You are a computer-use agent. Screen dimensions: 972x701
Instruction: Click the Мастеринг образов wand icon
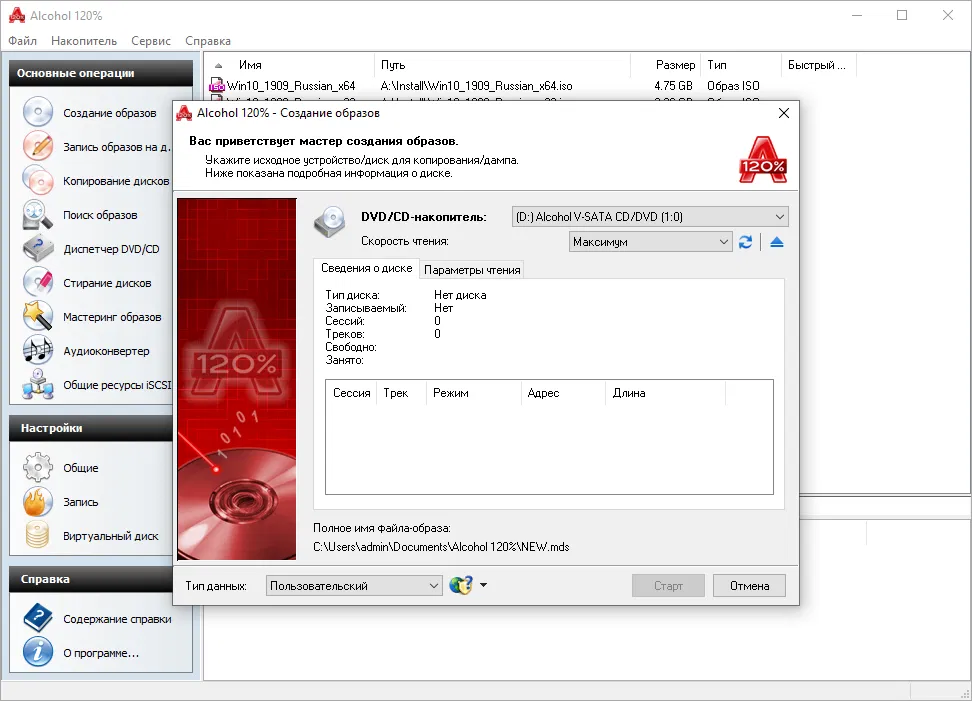38,316
